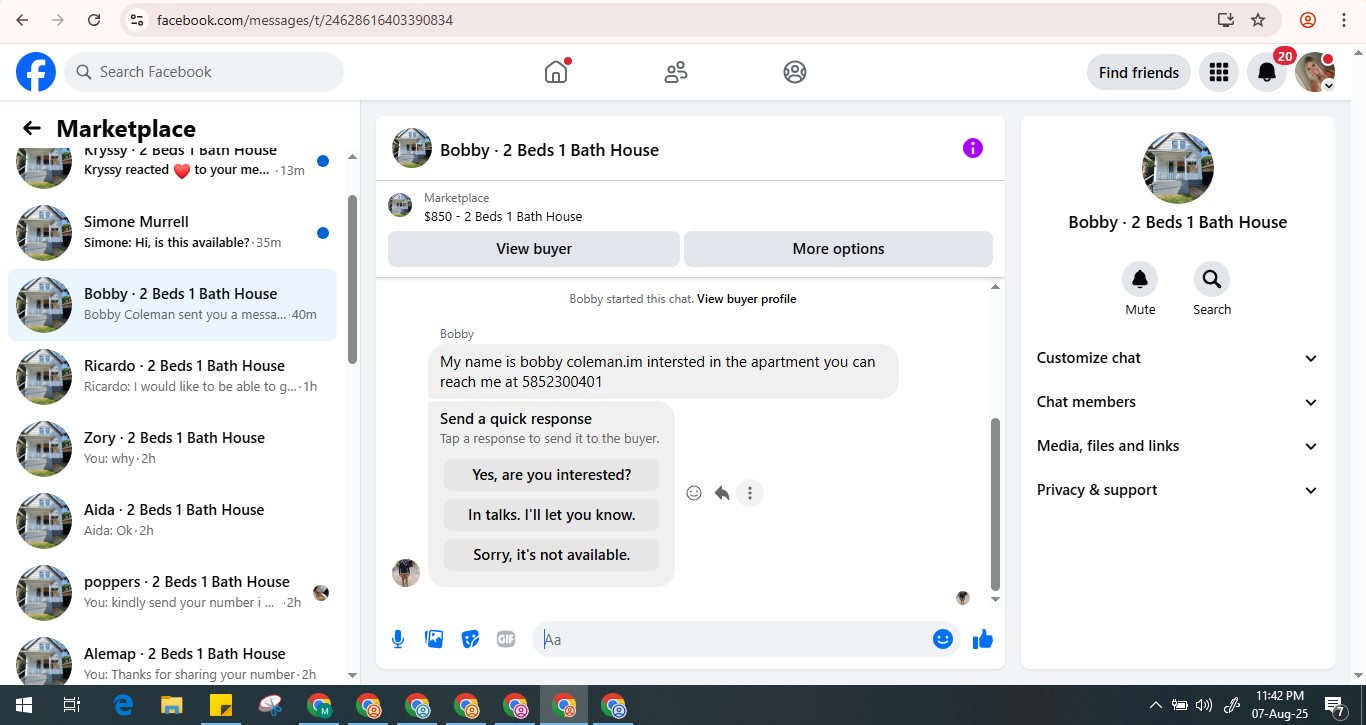Open emoji picker in message box
1366x725 pixels.
click(x=942, y=639)
